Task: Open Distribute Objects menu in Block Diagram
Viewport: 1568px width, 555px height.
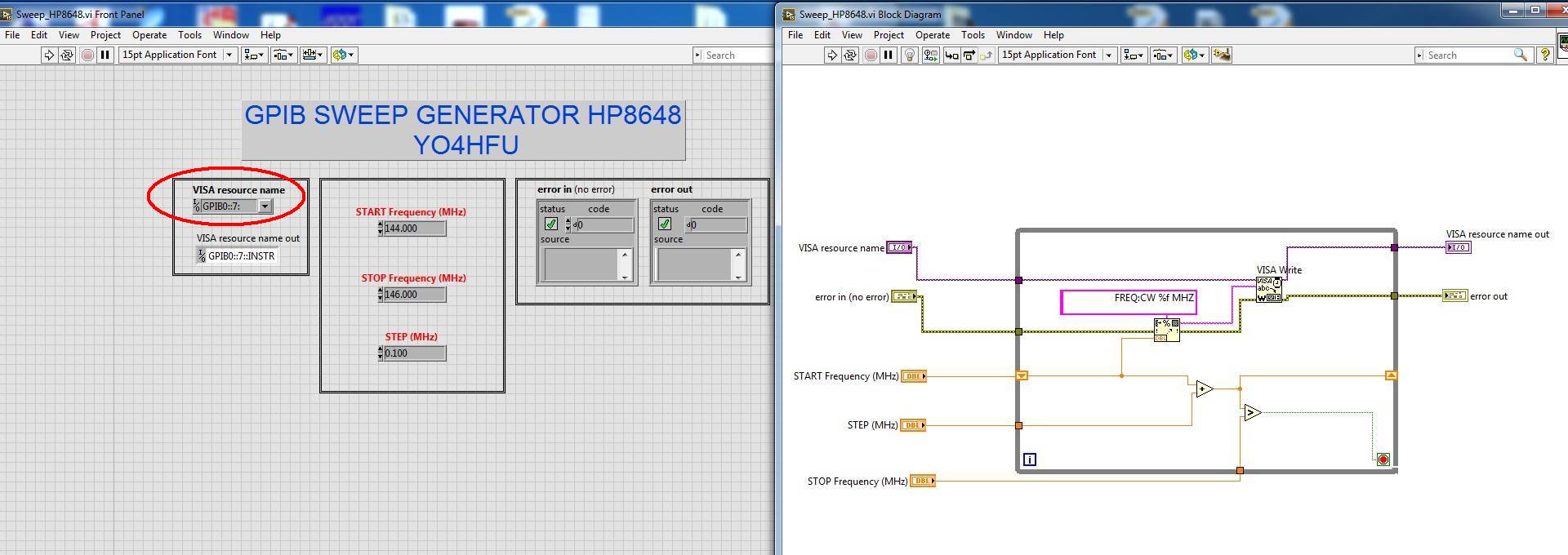Action: pos(1162,55)
